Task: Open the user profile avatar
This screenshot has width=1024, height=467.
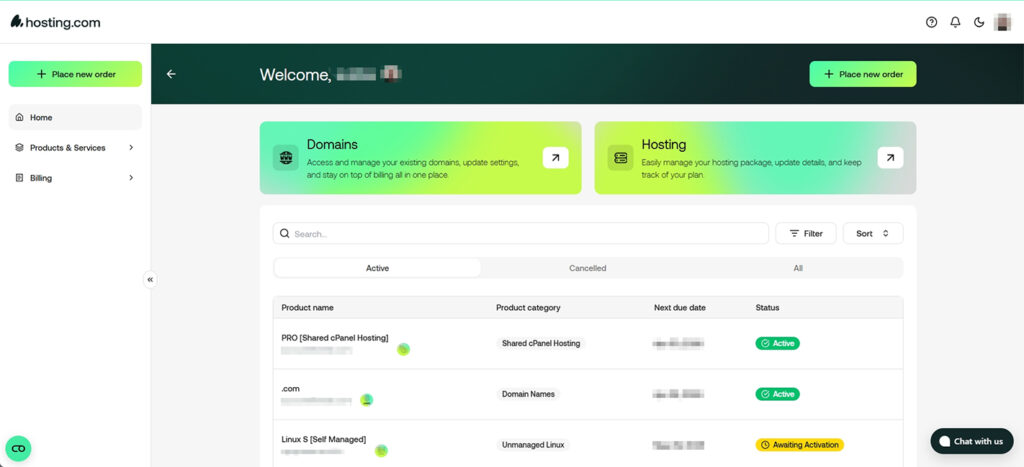Action: pyautogui.click(x=1002, y=22)
